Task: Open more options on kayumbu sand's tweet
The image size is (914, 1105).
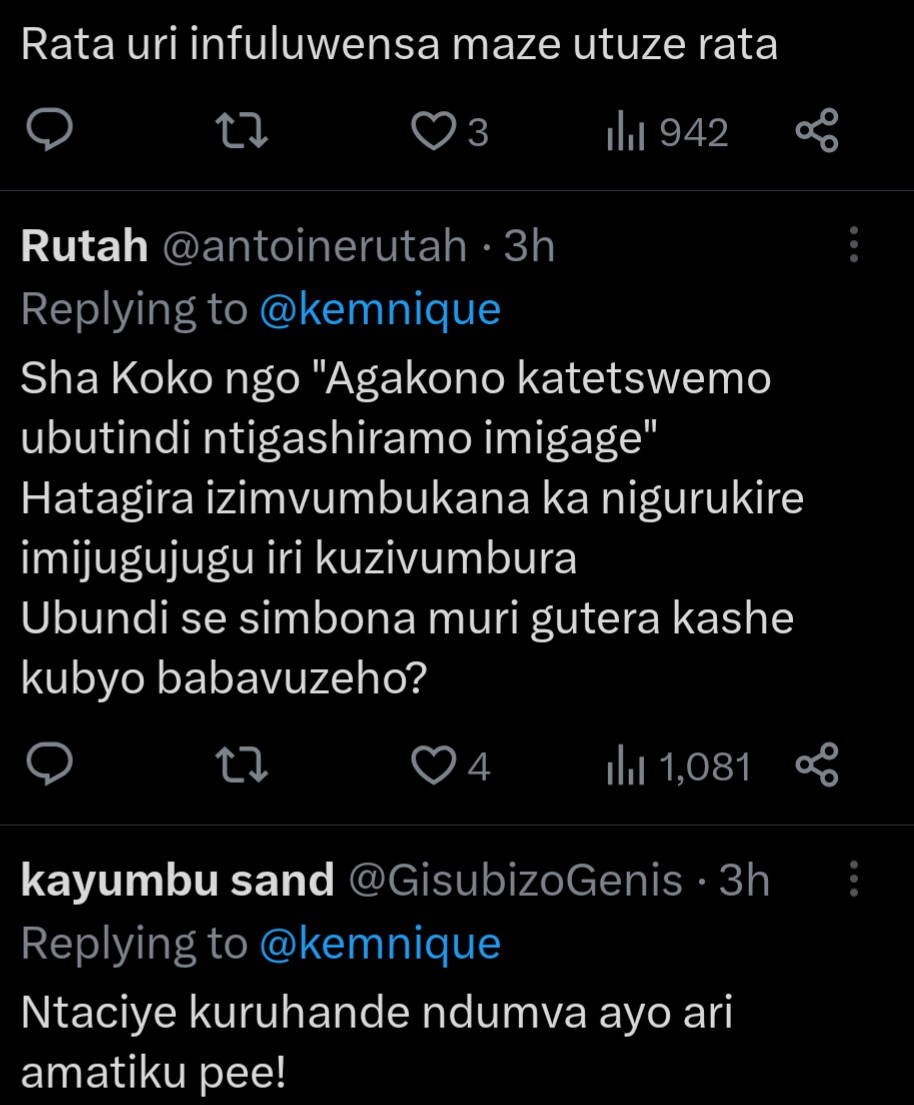Action: [x=853, y=880]
